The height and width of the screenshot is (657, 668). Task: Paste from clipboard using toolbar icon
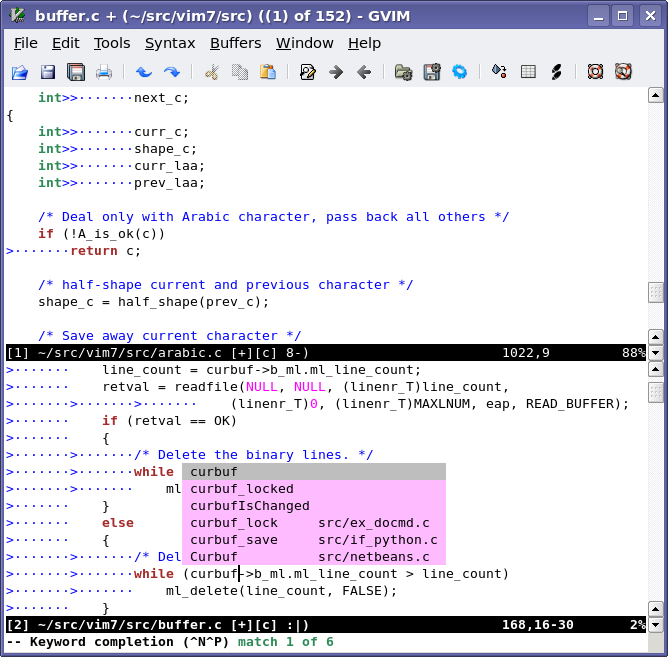(268, 72)
